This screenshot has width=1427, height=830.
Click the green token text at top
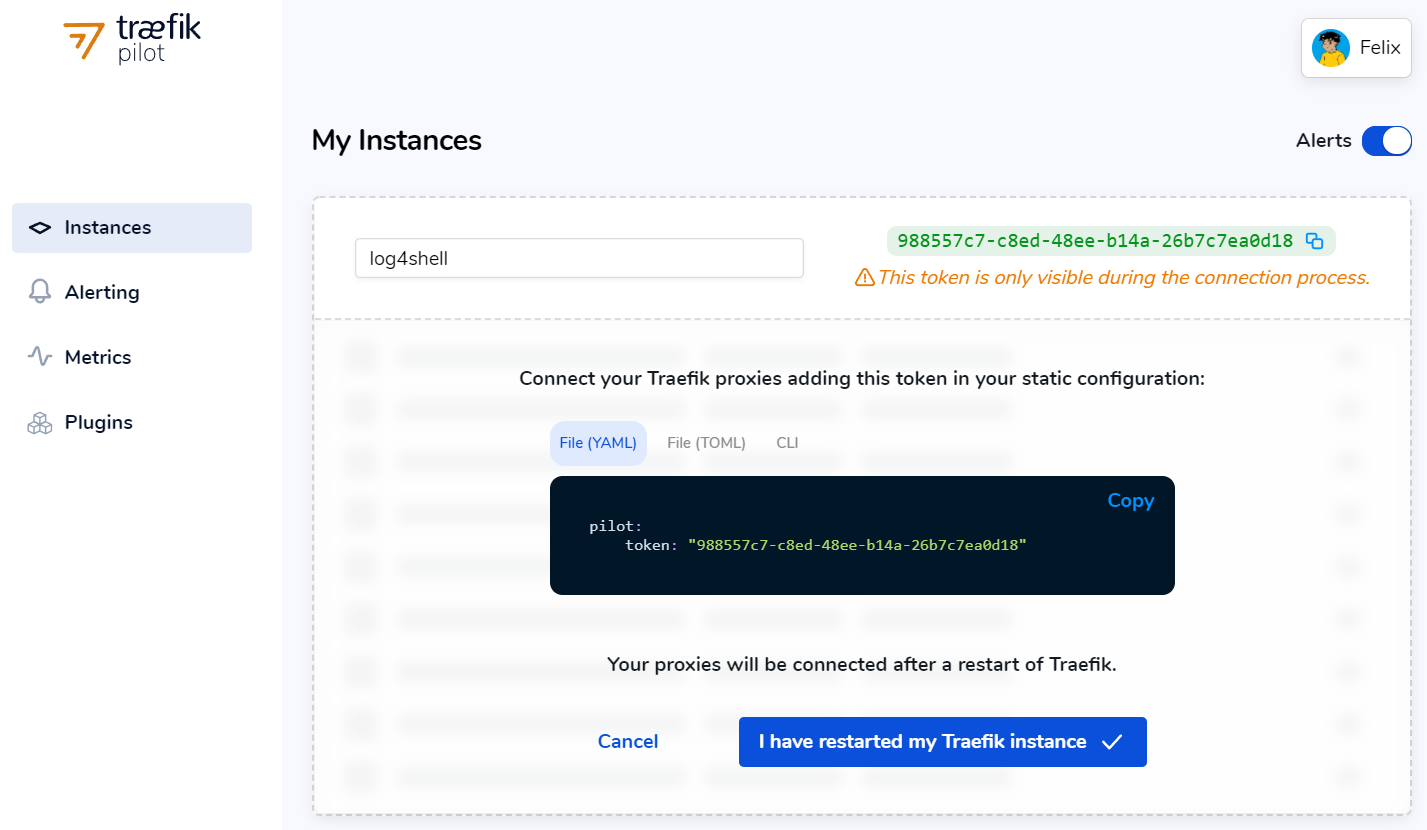click(1095, 241)
